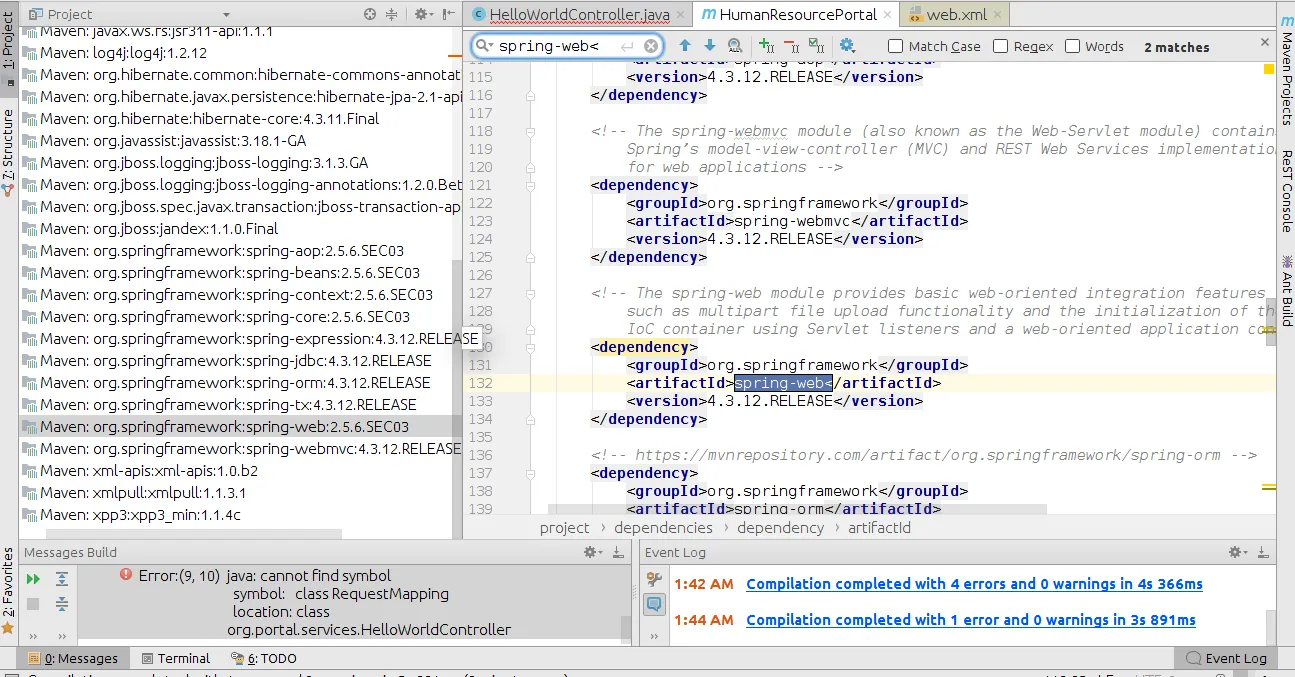Screen dimensions: 1295x677
Task: Collapse dependency block at line 130
Action: click(x=530, y=347)
